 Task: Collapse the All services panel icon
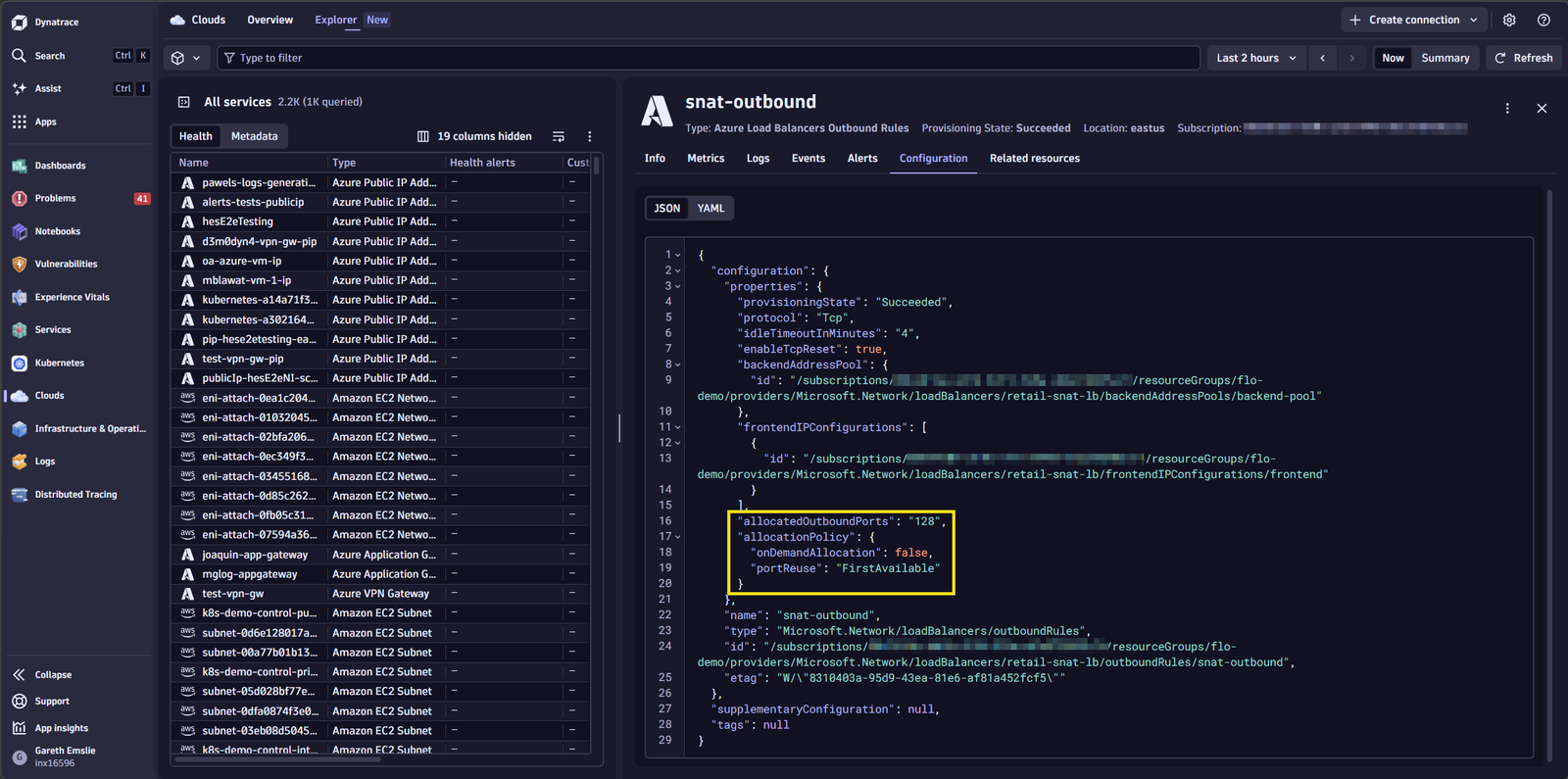coord(183,102)
